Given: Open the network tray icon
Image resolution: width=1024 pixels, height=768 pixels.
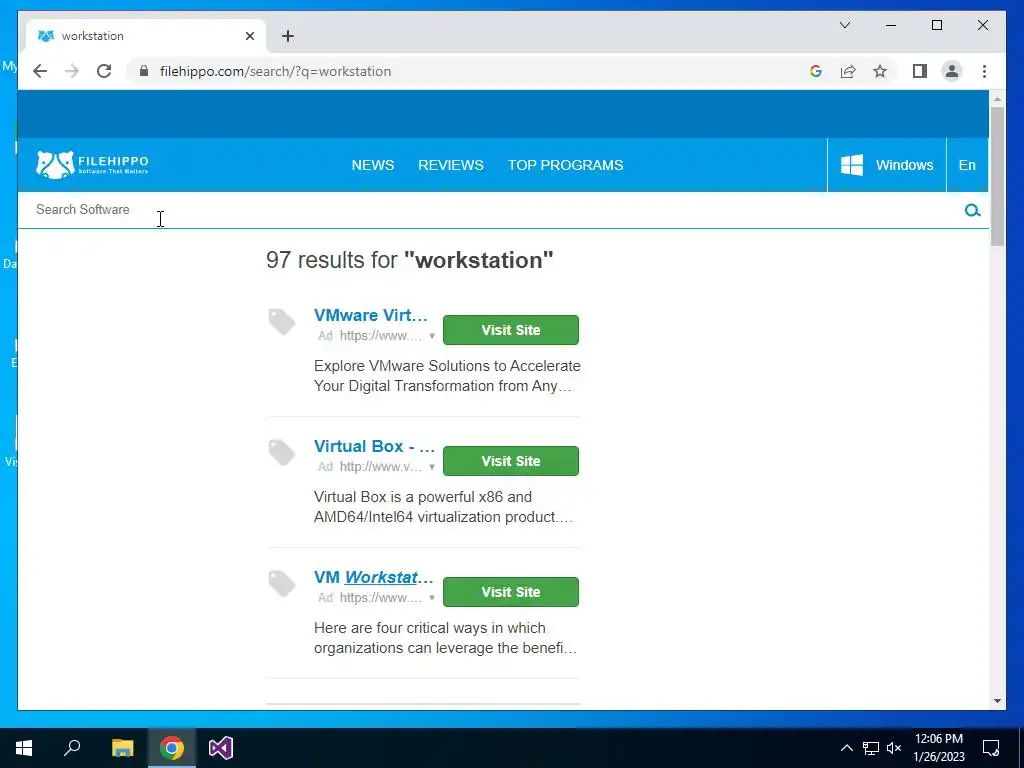Looking at the screenshot, I should [x=871, y=748].
